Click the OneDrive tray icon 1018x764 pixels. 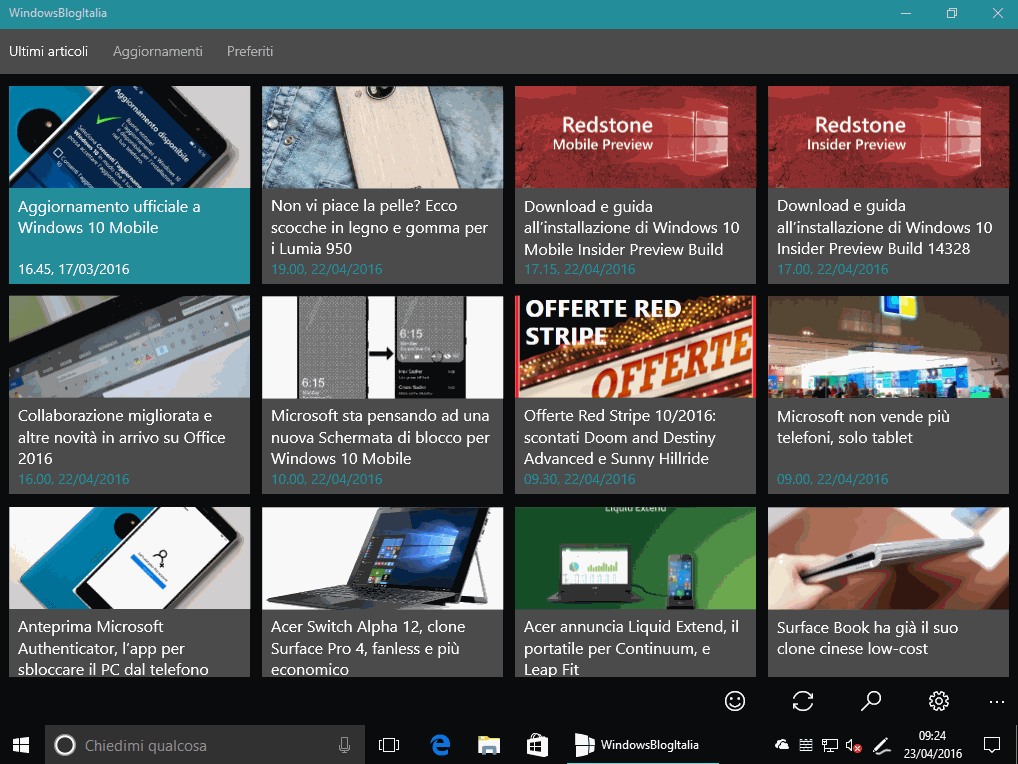coord(782,745)
